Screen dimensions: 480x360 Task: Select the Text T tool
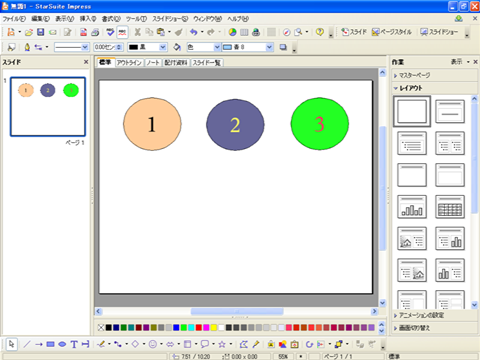pos(74,344)
